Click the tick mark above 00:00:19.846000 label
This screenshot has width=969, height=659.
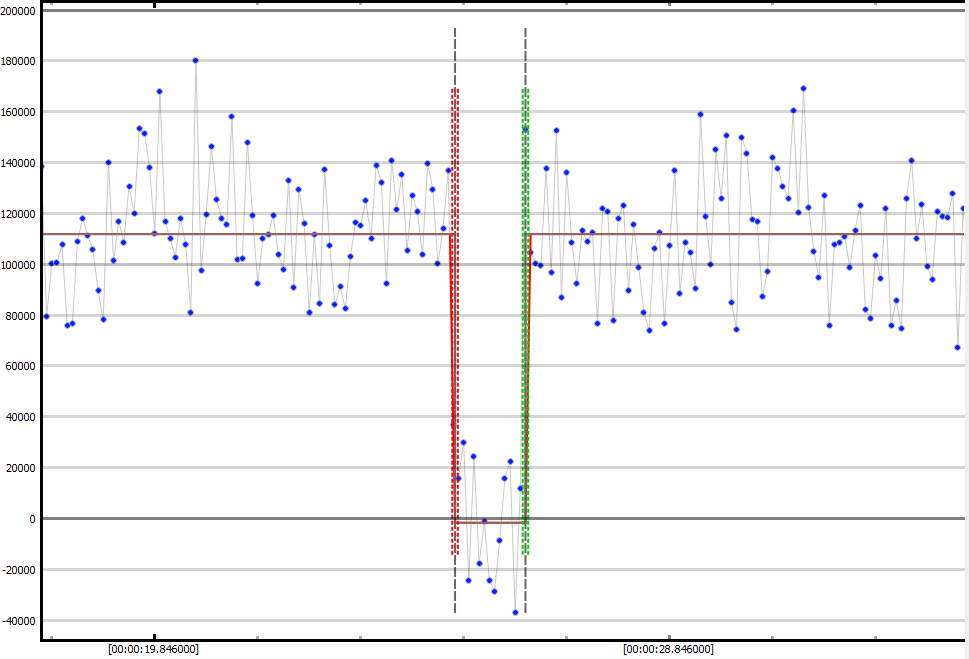[154, 637]
